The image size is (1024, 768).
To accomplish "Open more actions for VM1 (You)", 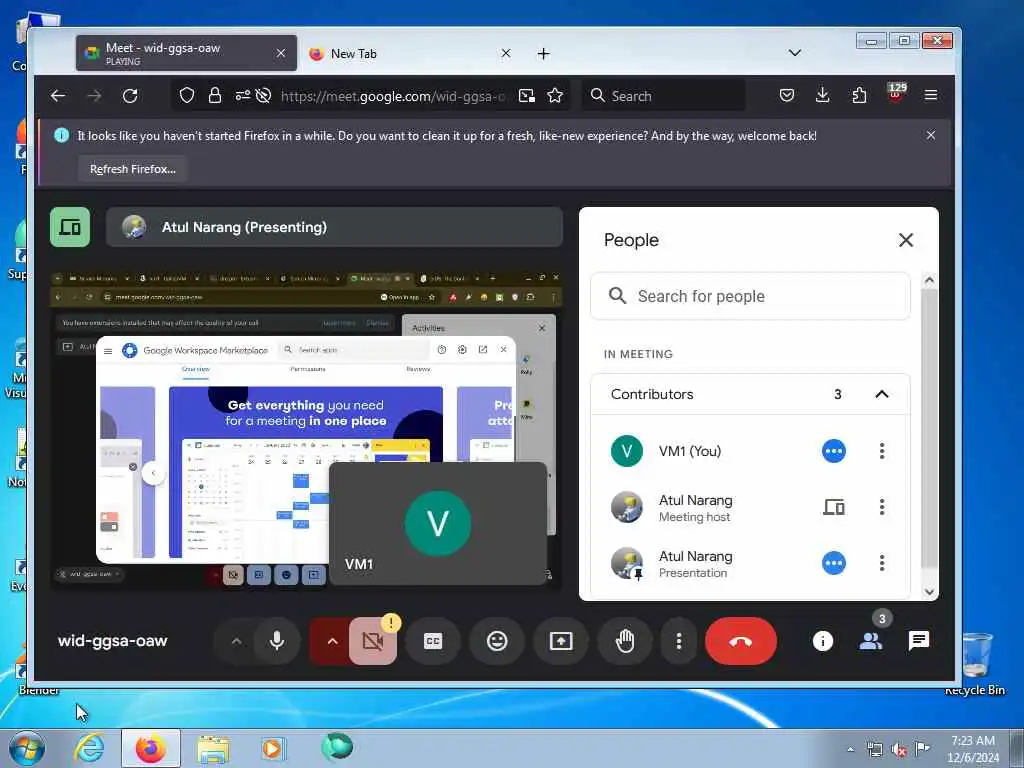I will click(882, 451).
